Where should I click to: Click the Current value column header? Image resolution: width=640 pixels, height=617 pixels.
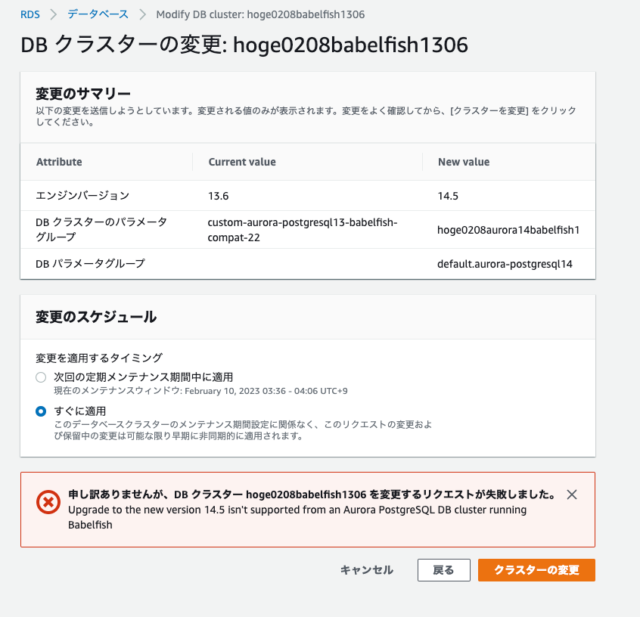tap(242, 162)
